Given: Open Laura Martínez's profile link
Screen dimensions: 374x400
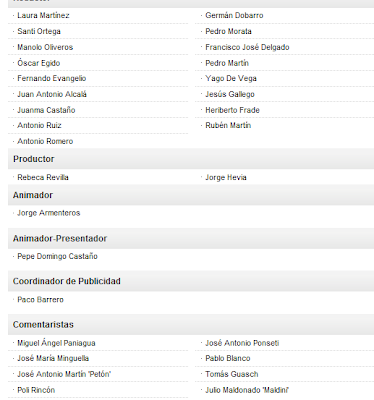Looking at the screenshot, I should tap(43, 15).
